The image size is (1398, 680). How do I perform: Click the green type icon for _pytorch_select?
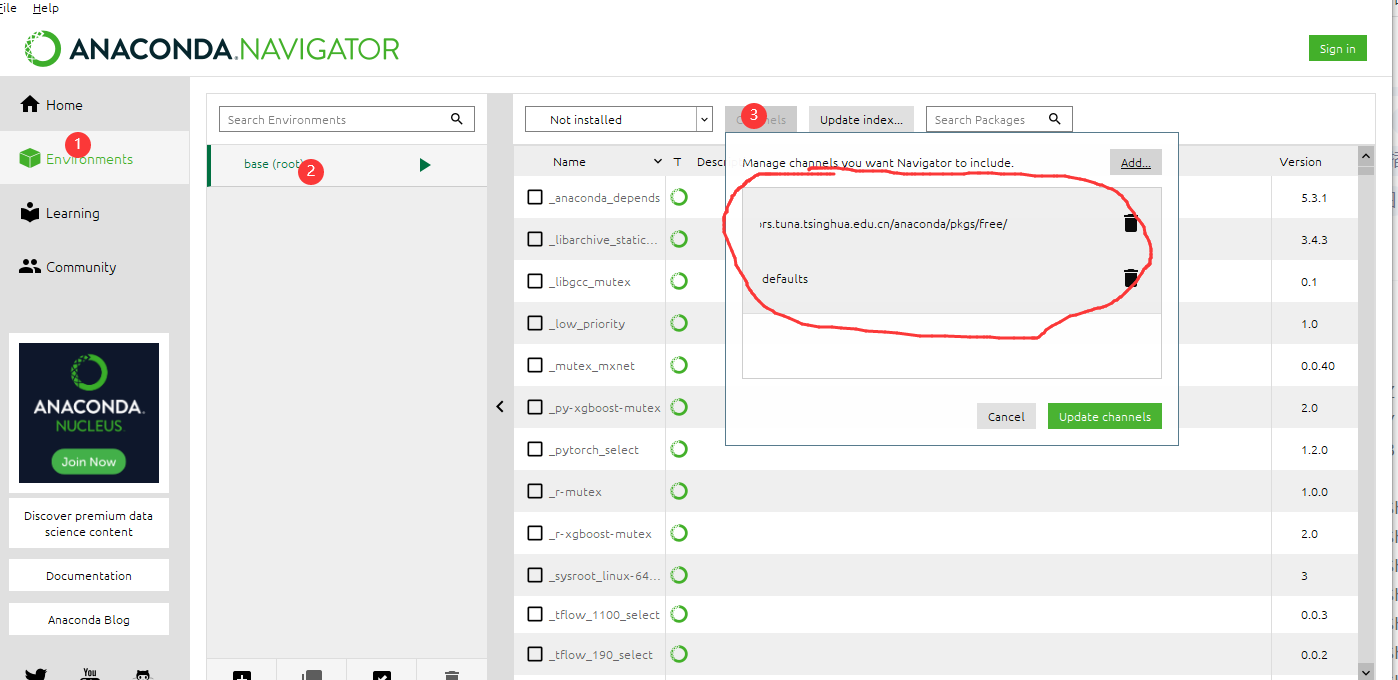coord(679,449)
